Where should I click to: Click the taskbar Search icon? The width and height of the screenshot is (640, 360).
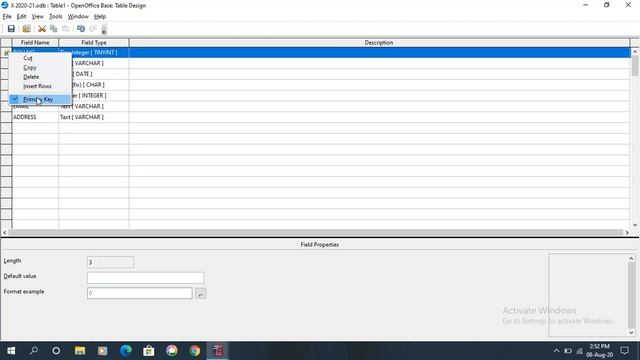coord(34,351)
